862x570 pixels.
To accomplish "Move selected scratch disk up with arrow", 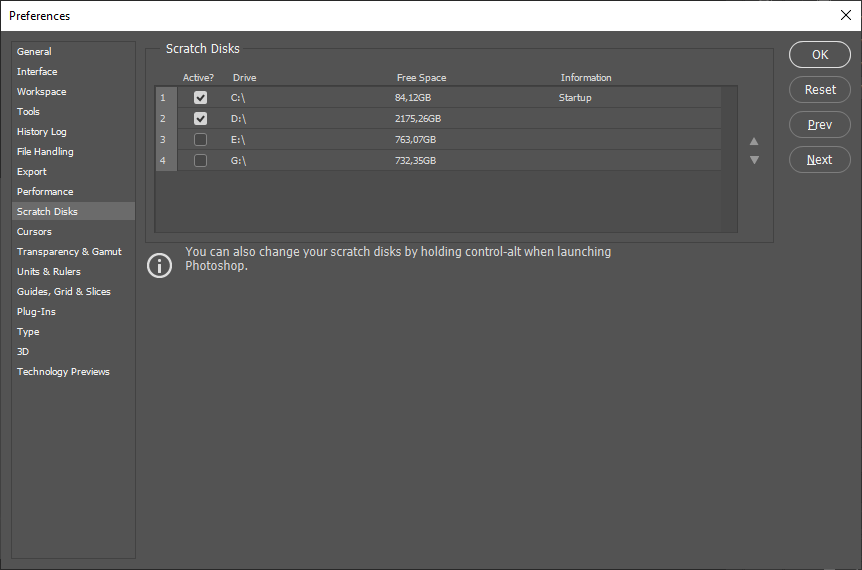I will [754, 141].
